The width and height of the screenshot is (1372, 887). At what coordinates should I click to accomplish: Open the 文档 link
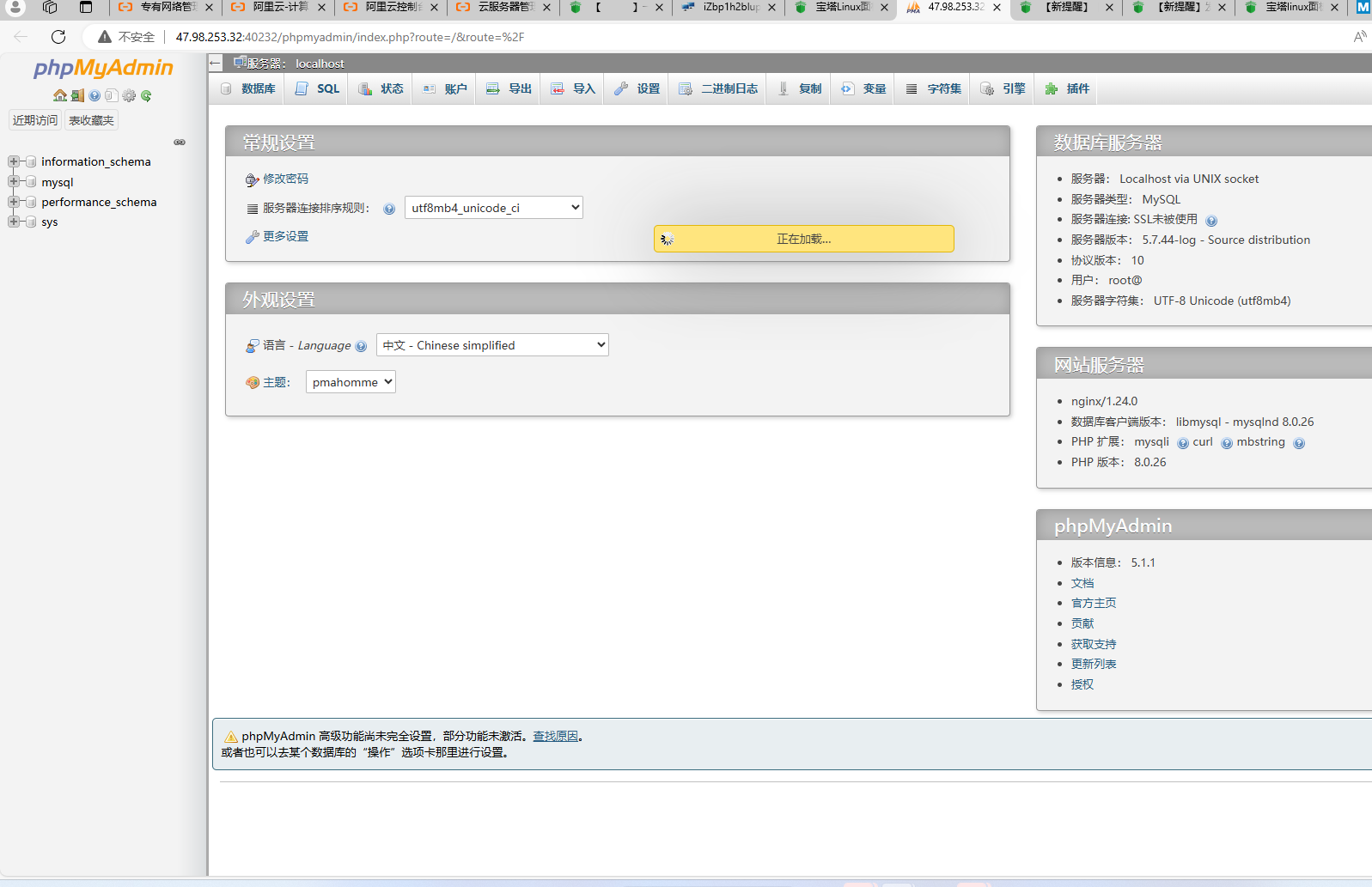1082,583
